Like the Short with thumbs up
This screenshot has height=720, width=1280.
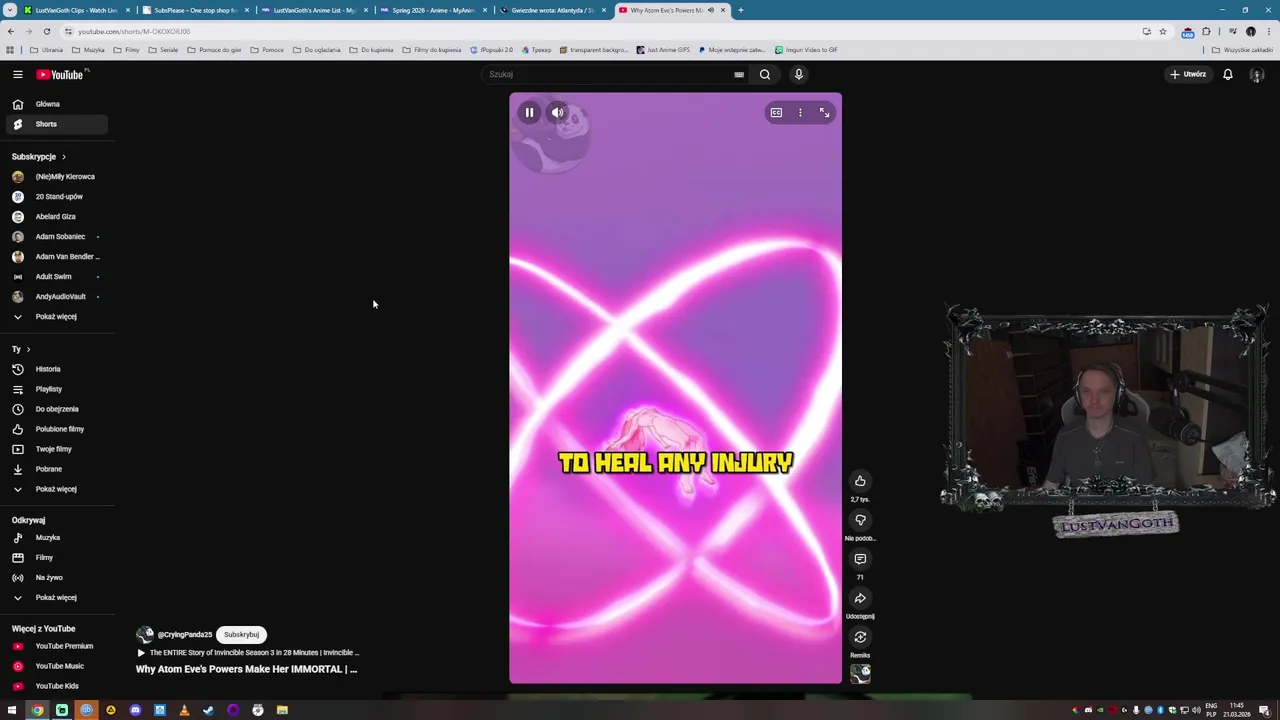[860, 481]
